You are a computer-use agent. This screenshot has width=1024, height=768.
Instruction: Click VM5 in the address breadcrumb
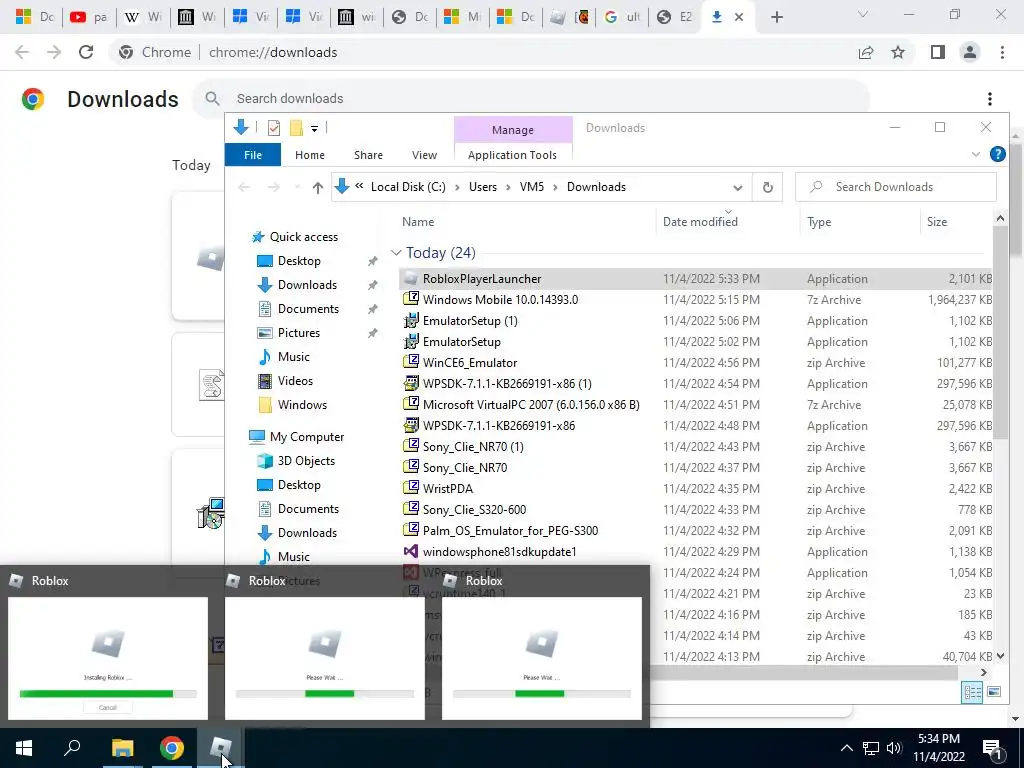click(532, 187)
